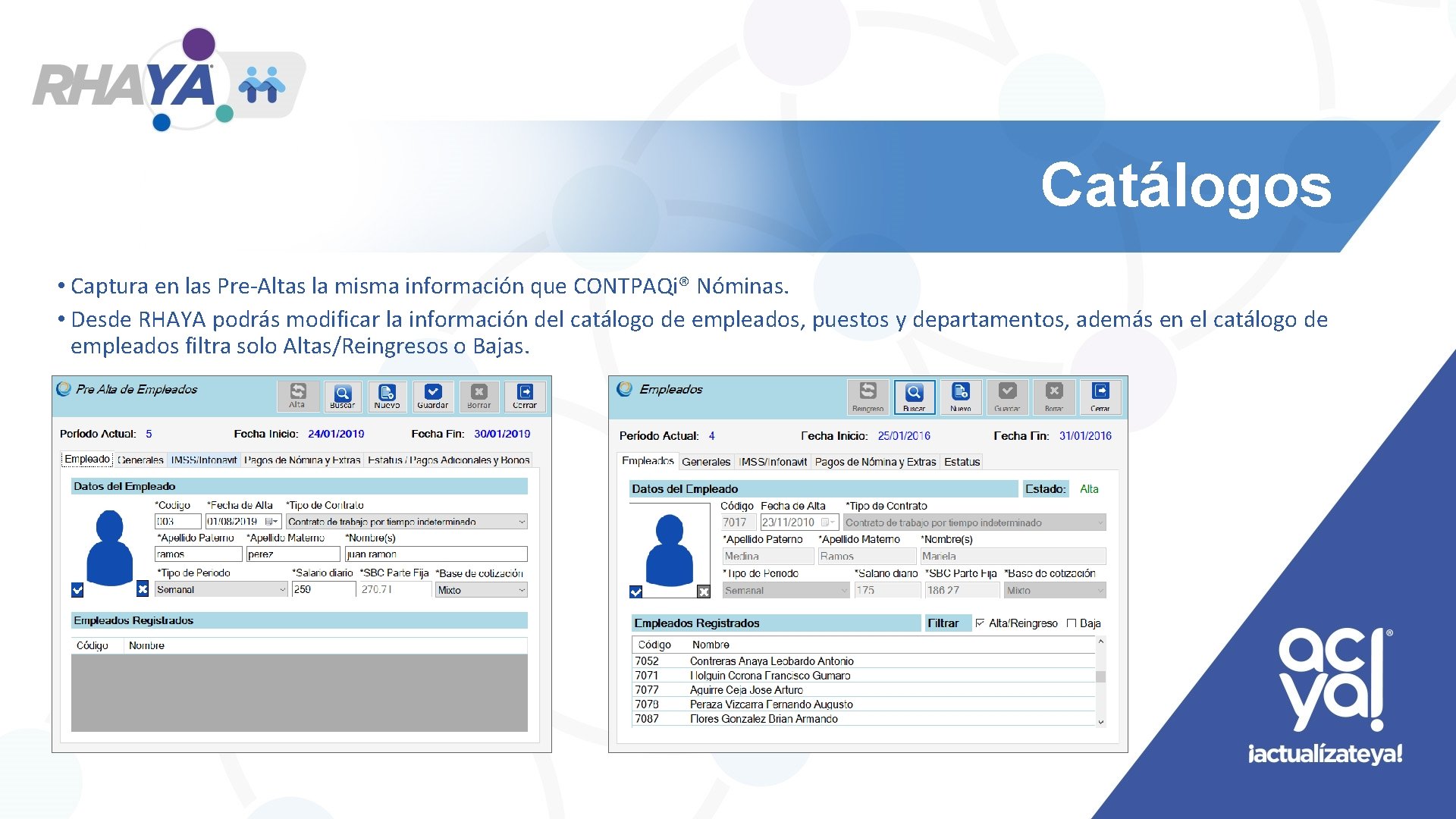
Task: Click Borrar icon in Pre Alta de Empleados
Action: pos(479,396)
